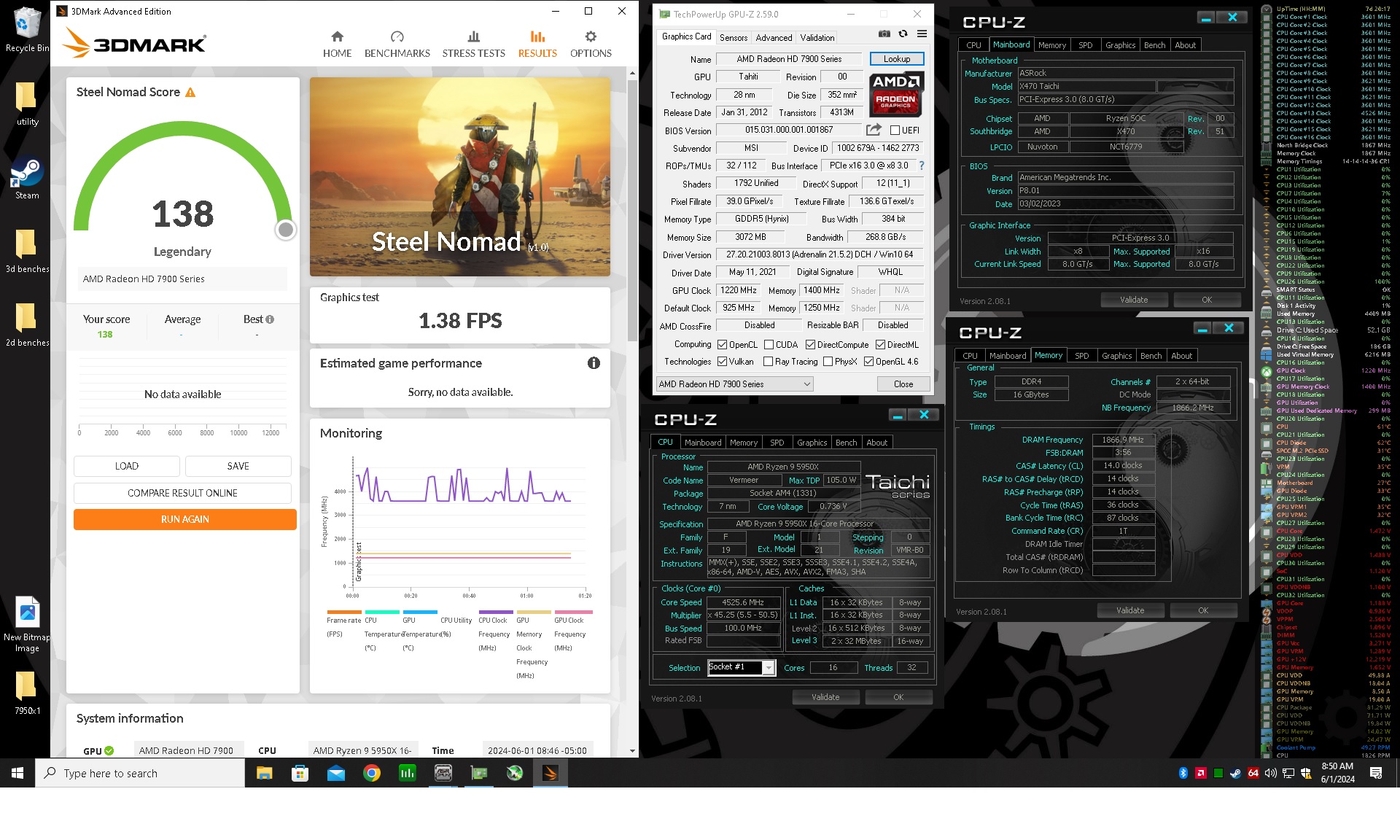Click the LOAD button in 3DMark

click(x=127, y=466)
